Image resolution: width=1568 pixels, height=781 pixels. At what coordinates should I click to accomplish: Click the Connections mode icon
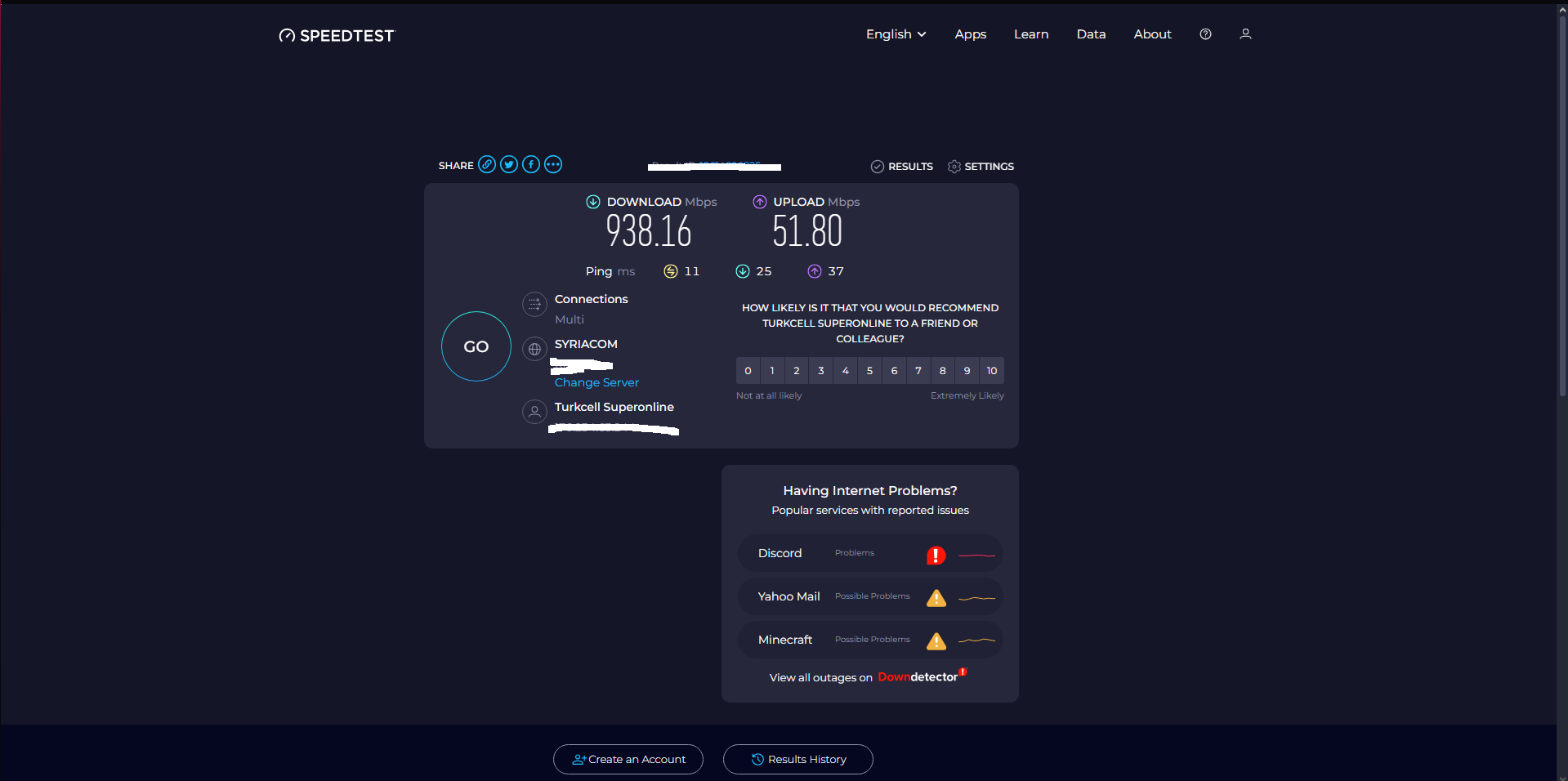[534, 305]
